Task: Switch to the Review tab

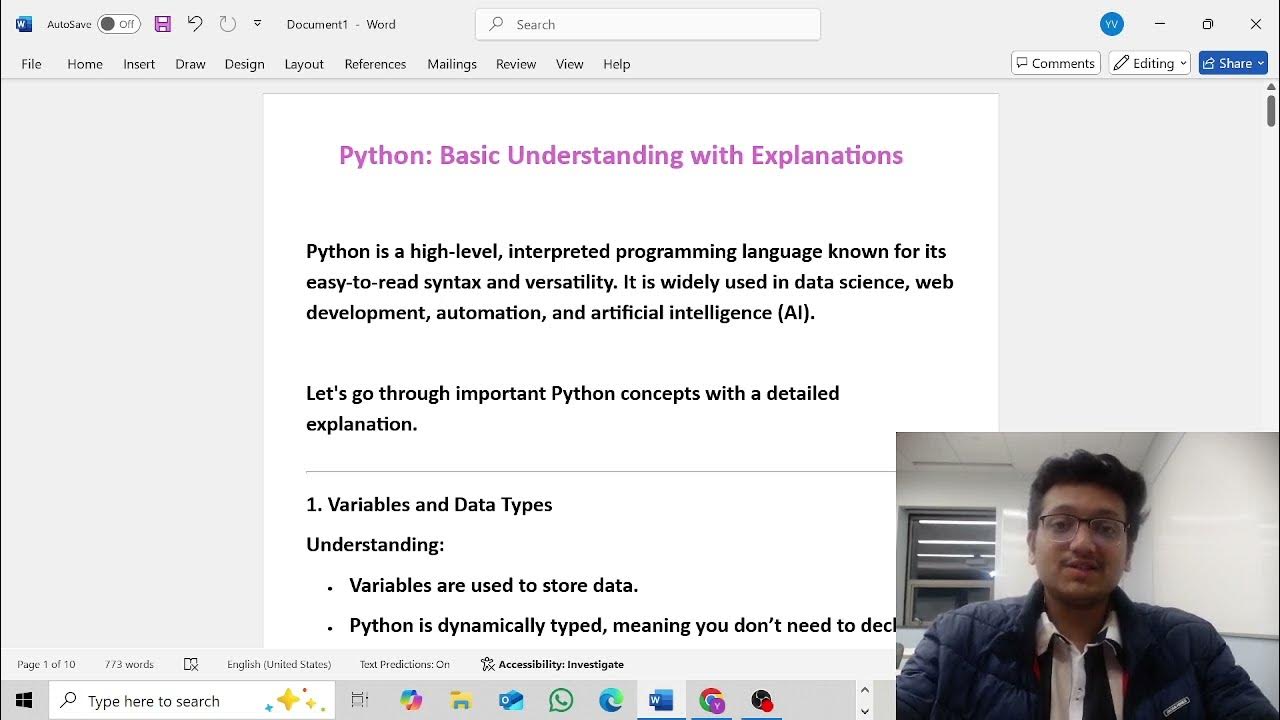Action: tap(516, 64)
